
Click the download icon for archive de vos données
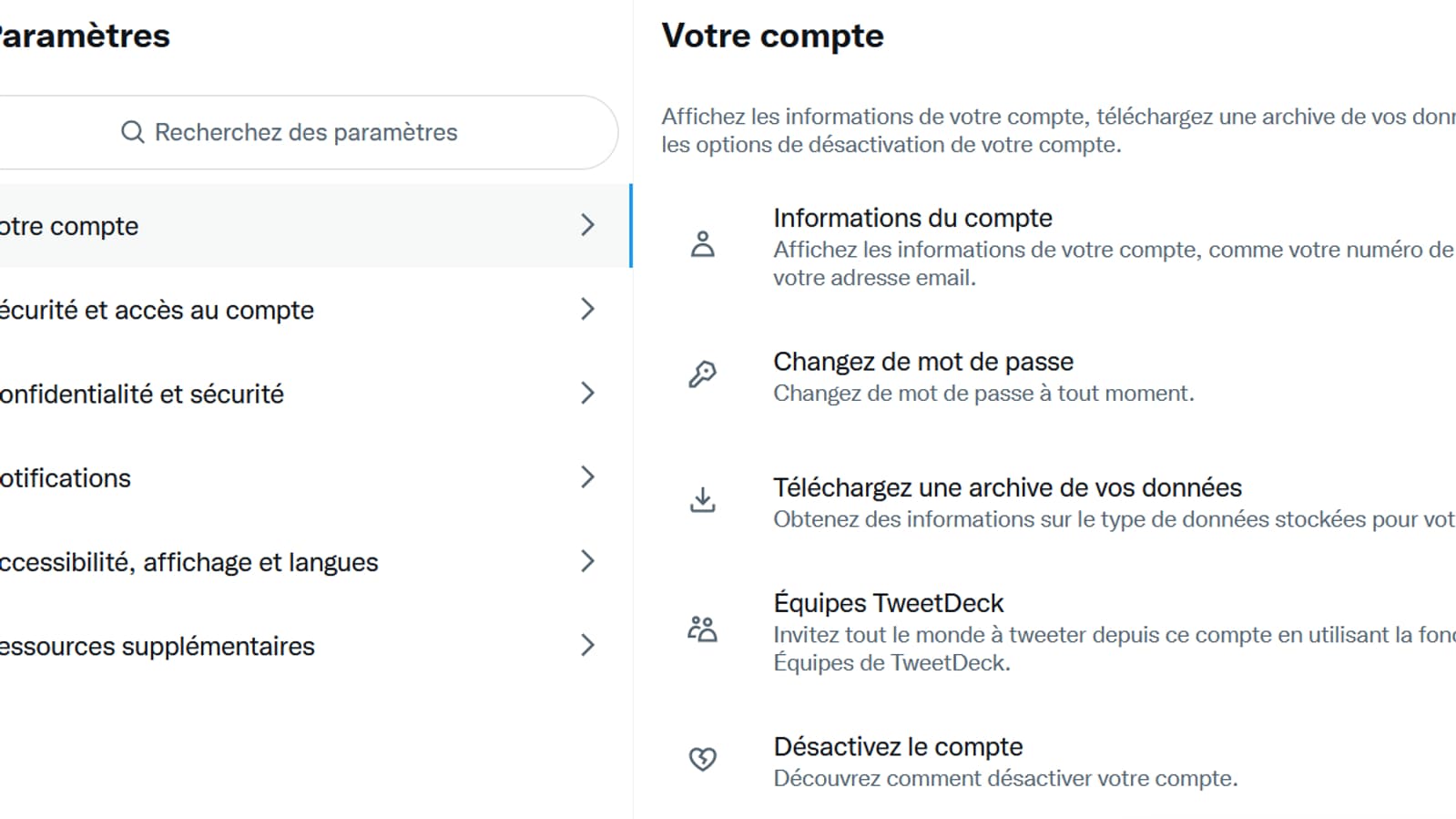click(702, 499)
